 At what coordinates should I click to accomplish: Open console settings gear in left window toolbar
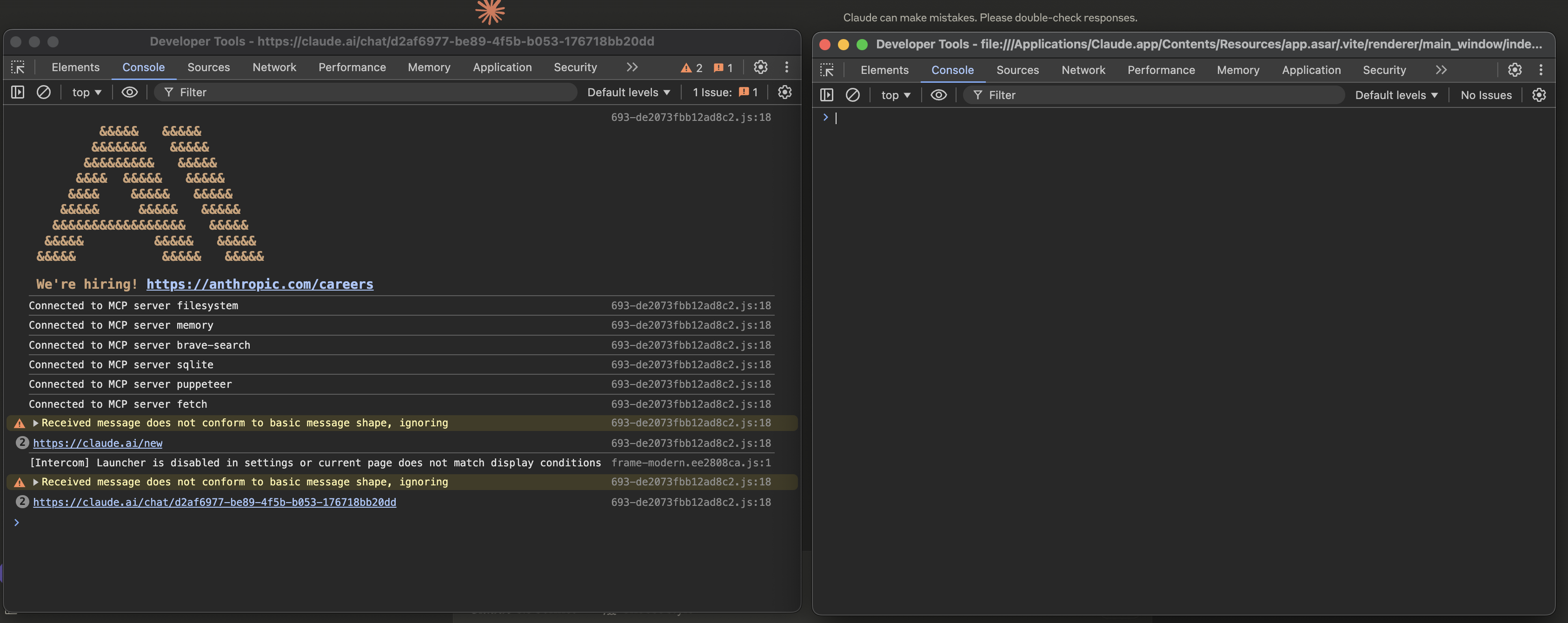[784, 92]
